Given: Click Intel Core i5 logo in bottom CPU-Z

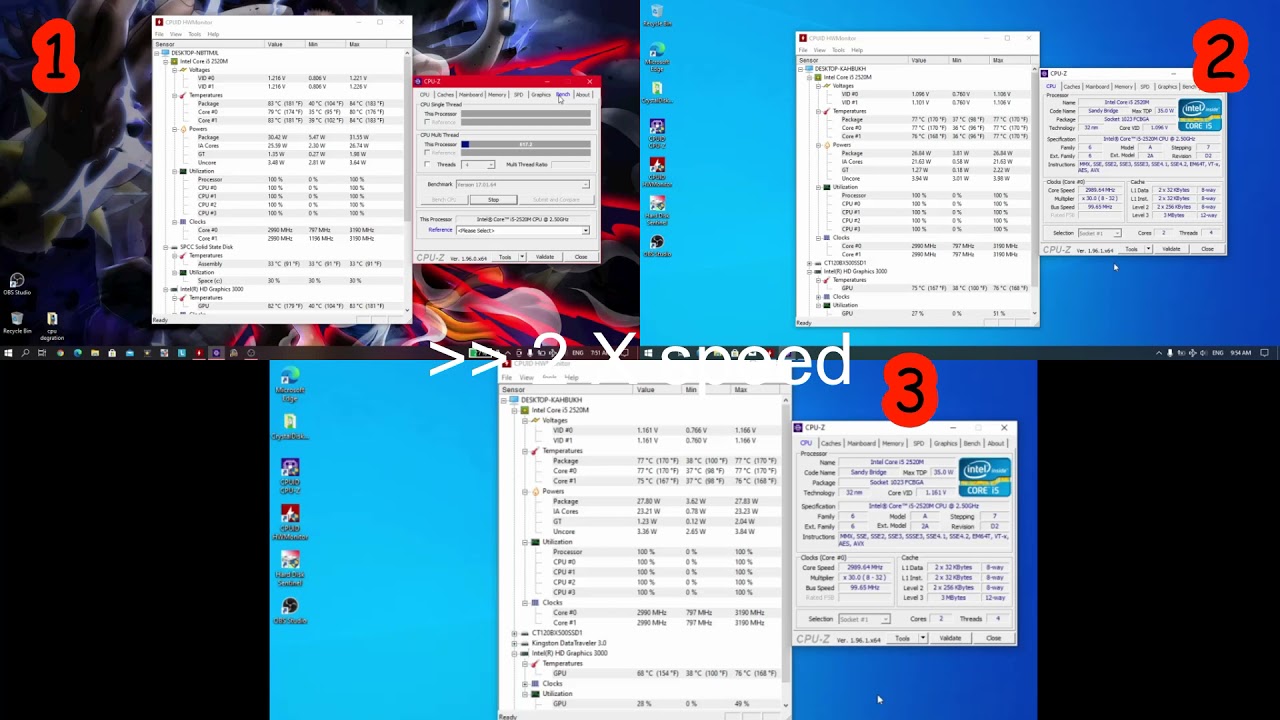Looking at the screenshot, I should coord(984,477).
